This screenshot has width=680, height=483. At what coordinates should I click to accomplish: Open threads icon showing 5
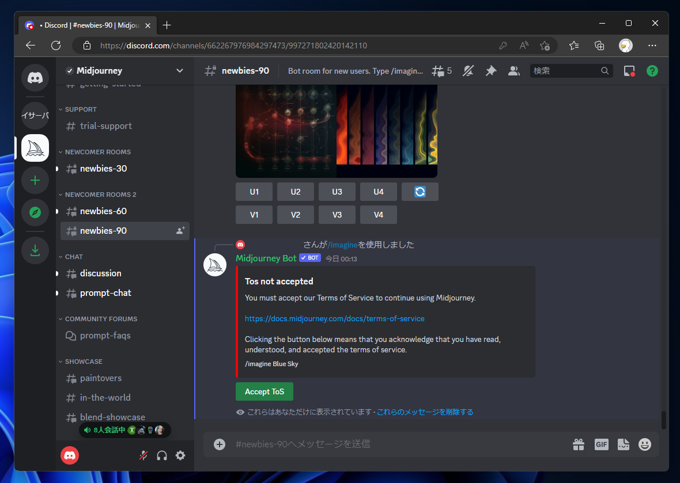pyautogui.click(x=441, y=71)
